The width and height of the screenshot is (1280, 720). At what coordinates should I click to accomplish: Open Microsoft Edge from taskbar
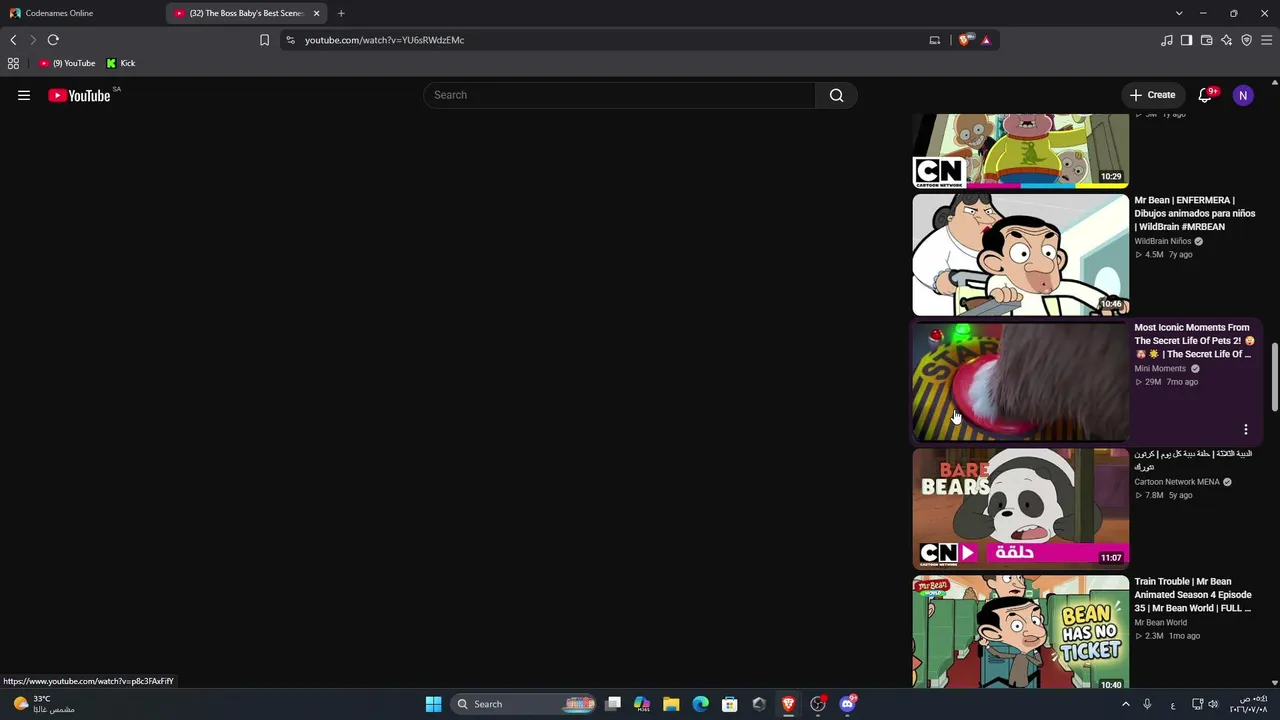(x=700, y=704)
